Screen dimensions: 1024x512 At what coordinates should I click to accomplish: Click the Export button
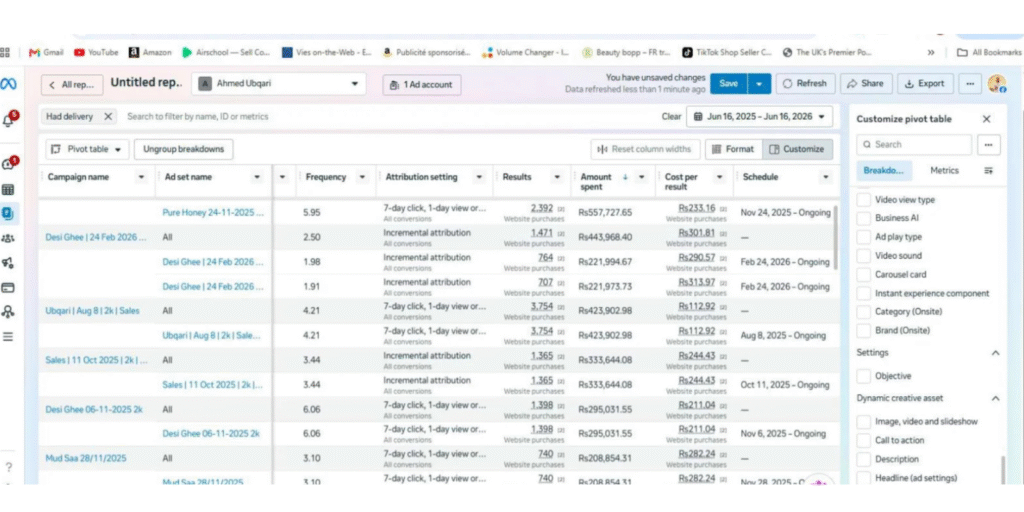pos(925,84)
